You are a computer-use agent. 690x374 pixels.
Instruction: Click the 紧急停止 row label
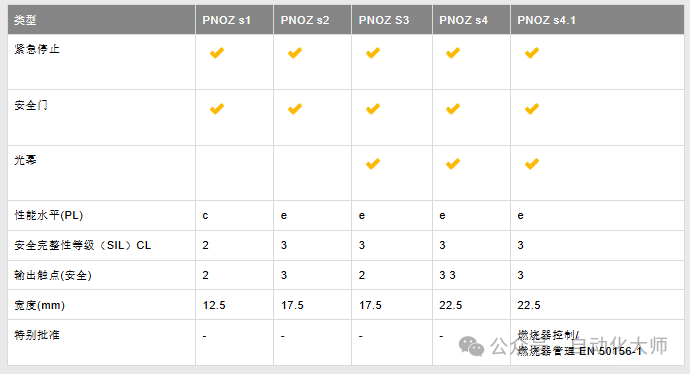(37, 49)
